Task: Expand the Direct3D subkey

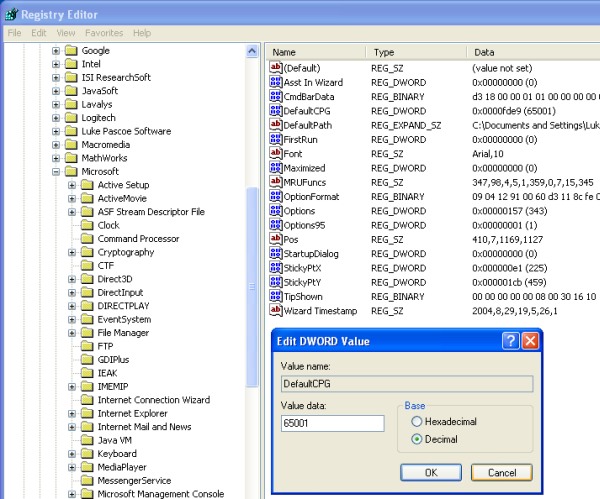Action: tap(72, 279)
